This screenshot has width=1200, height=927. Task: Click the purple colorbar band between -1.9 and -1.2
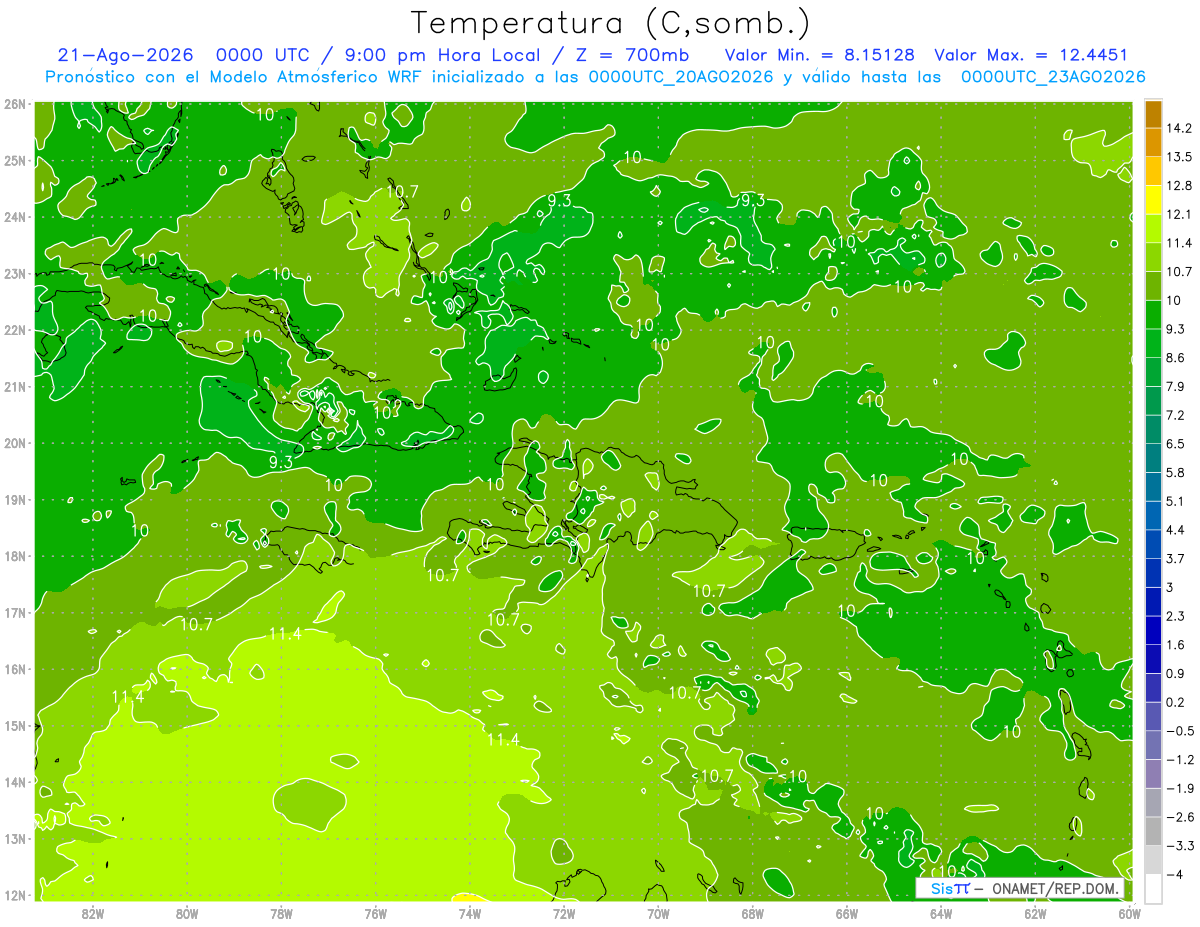click(x=1153, y=774)
